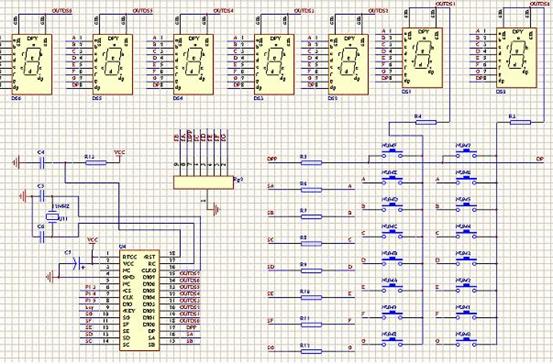Select the crystal oscillator U11 symbol

tap(53, 216)
